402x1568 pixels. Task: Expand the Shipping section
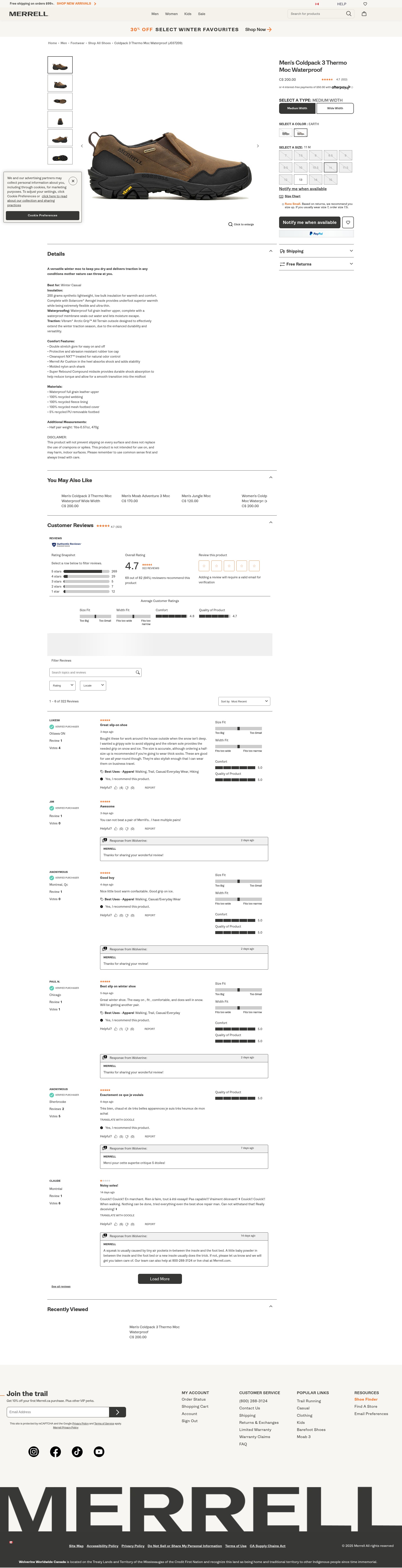point(316,251)
